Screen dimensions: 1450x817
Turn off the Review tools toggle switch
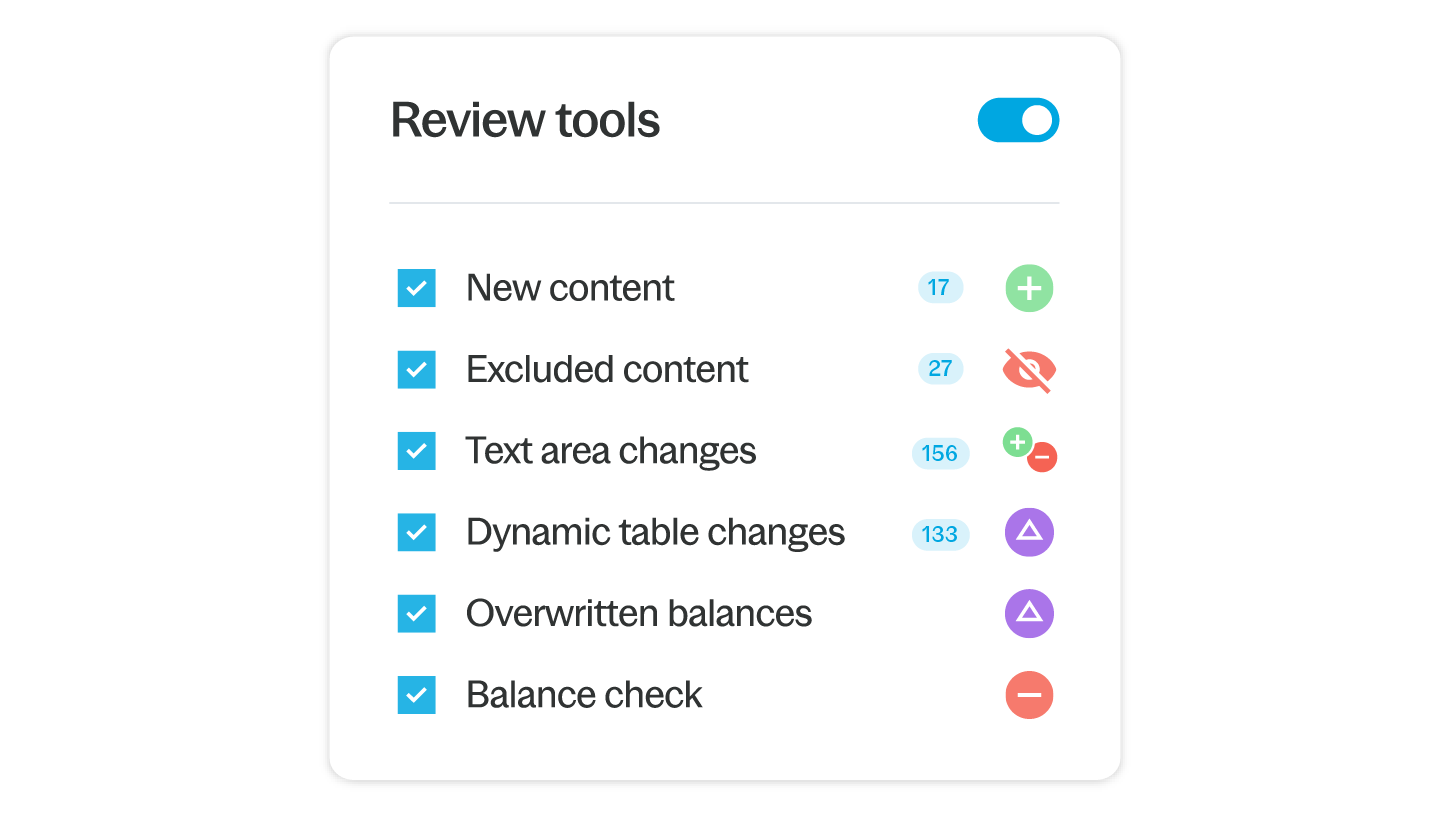point(1018,120)
